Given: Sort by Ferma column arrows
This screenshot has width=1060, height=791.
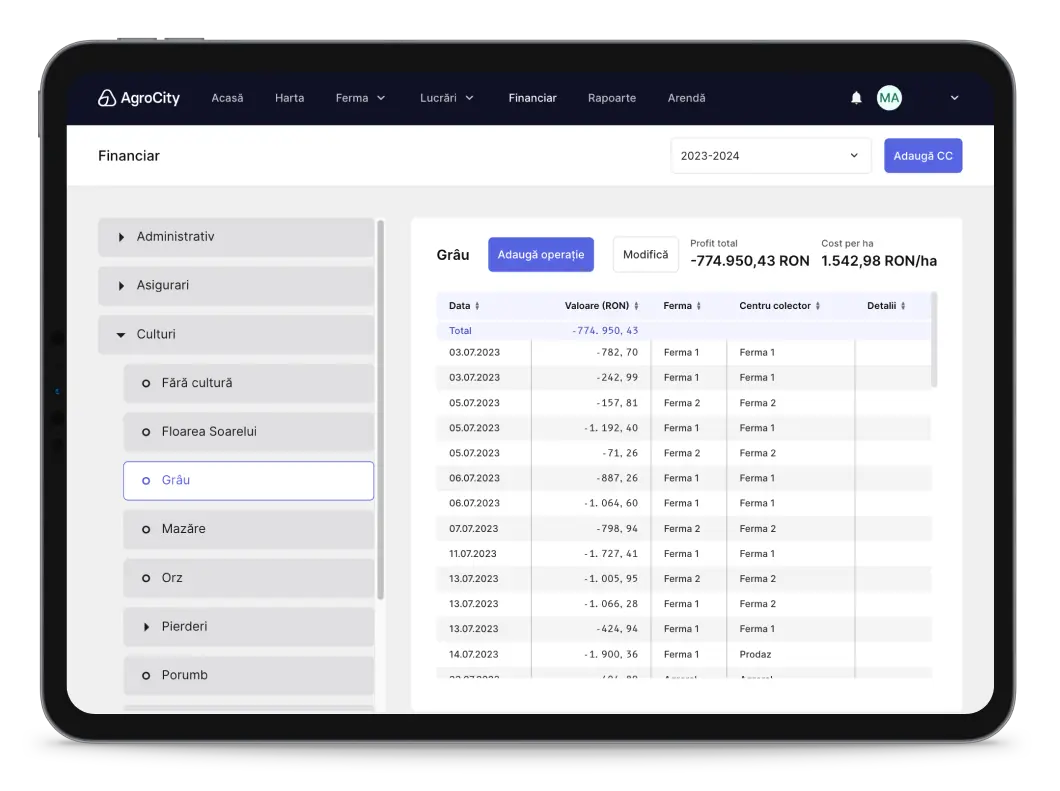Looking at the screenshot, I should pyautogui.click(x=698, y=306).
